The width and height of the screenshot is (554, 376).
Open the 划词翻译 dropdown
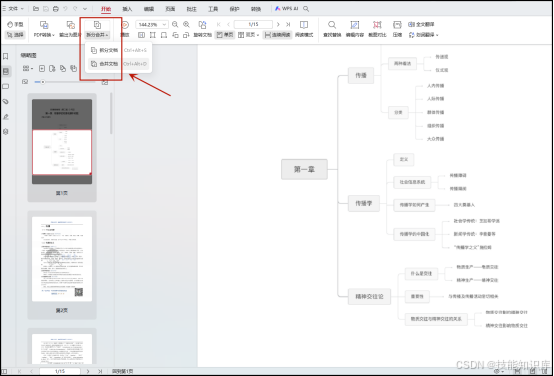click(423, 35)
